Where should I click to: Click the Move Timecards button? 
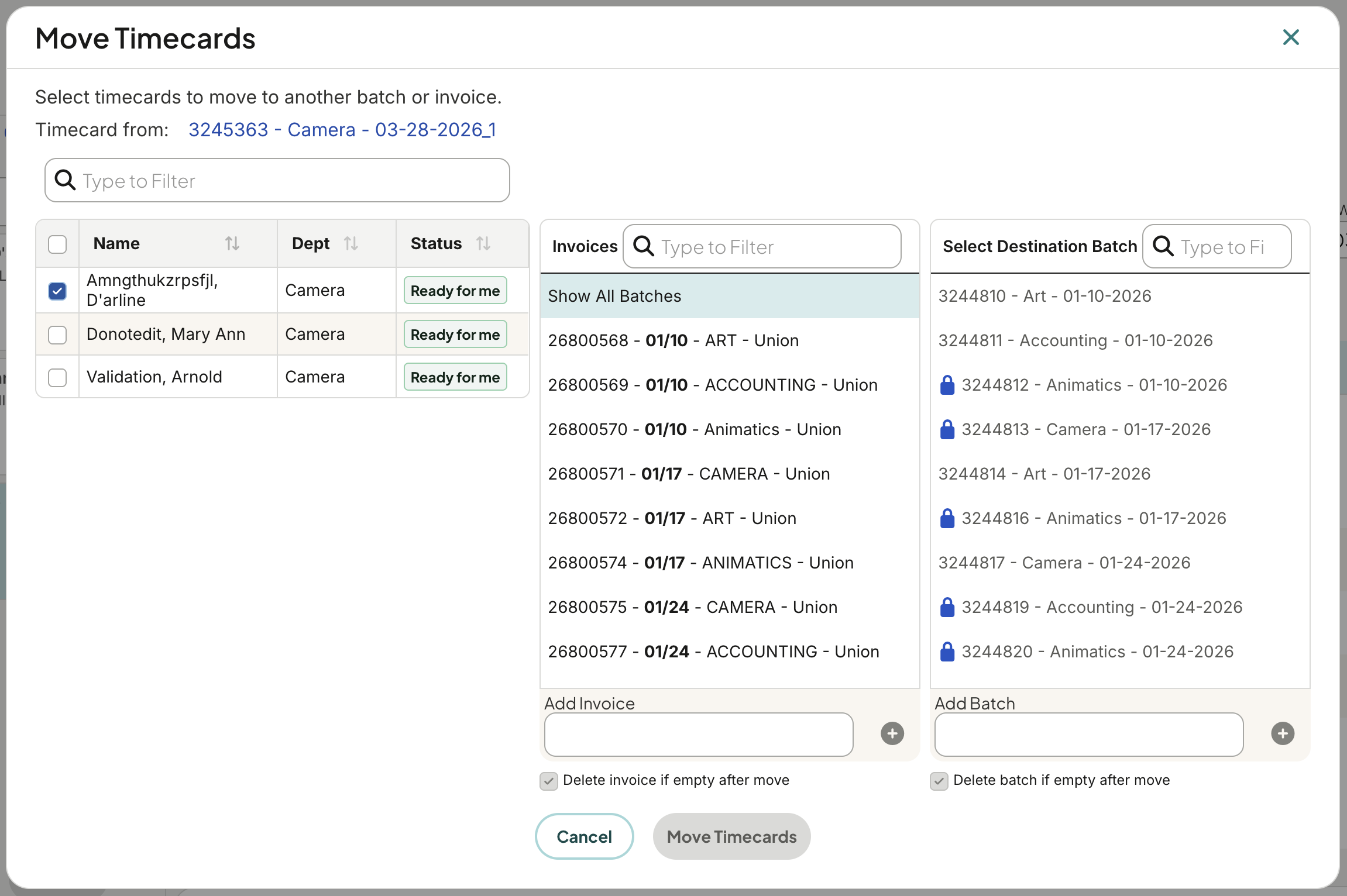click(x=731, y=836)
